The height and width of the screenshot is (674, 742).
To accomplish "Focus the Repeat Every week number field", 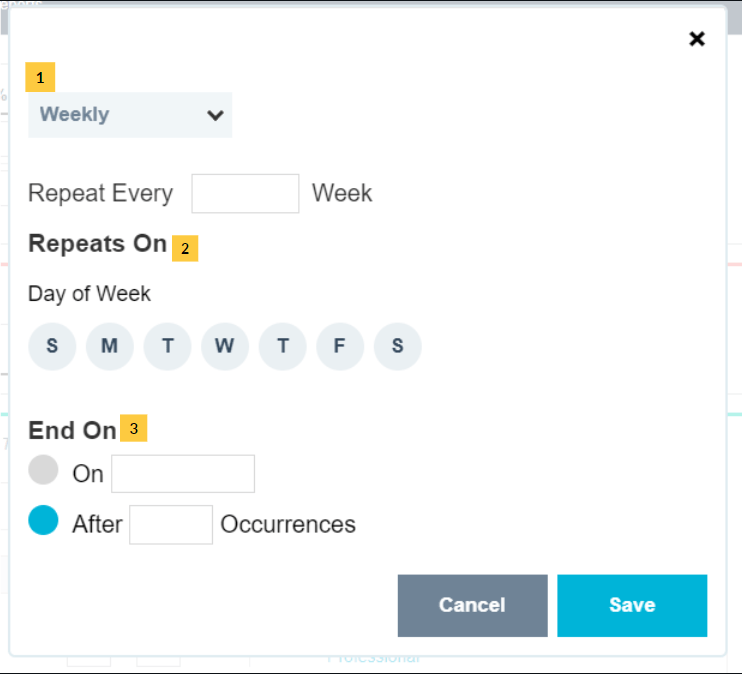I will (x=245, y=193).
